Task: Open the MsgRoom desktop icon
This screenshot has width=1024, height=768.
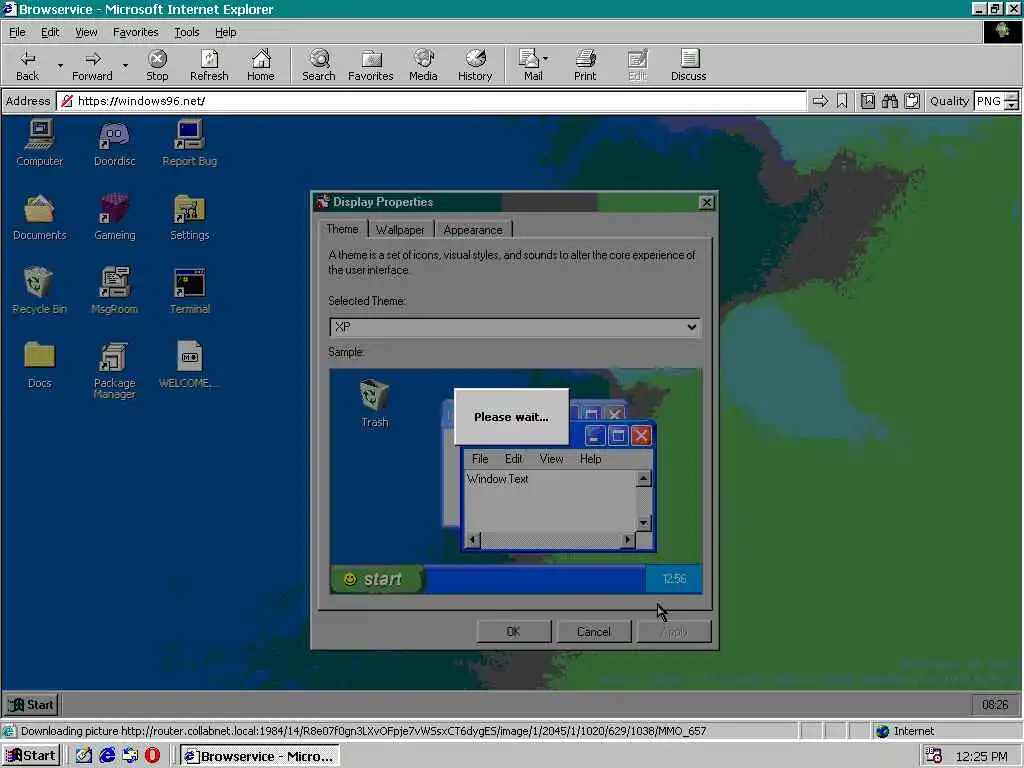Action: pyautogui.click(x=114, y=291)
